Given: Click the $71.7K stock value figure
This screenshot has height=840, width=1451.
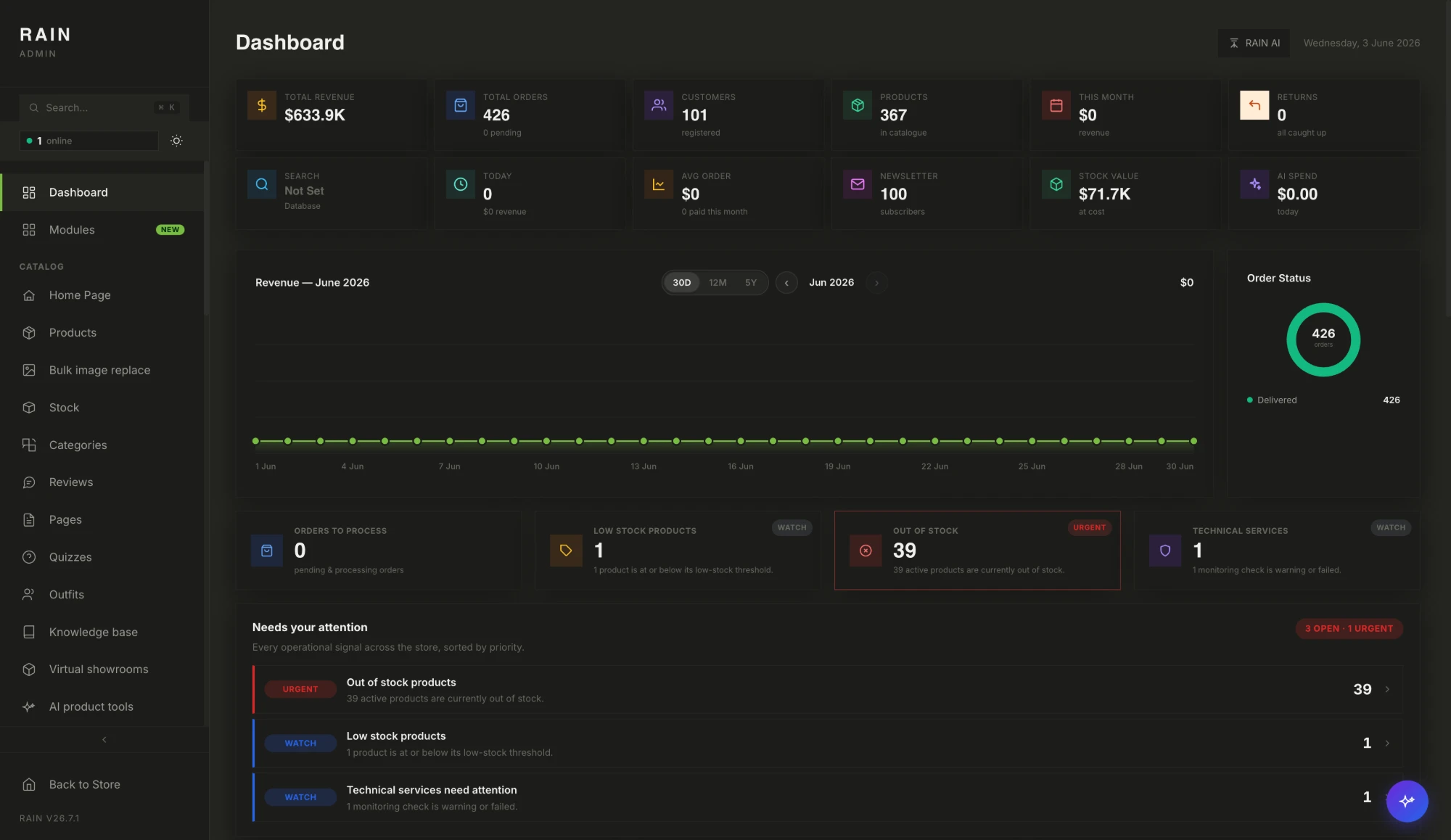Looking at the screenshot, I should (x=1104, y=194).
